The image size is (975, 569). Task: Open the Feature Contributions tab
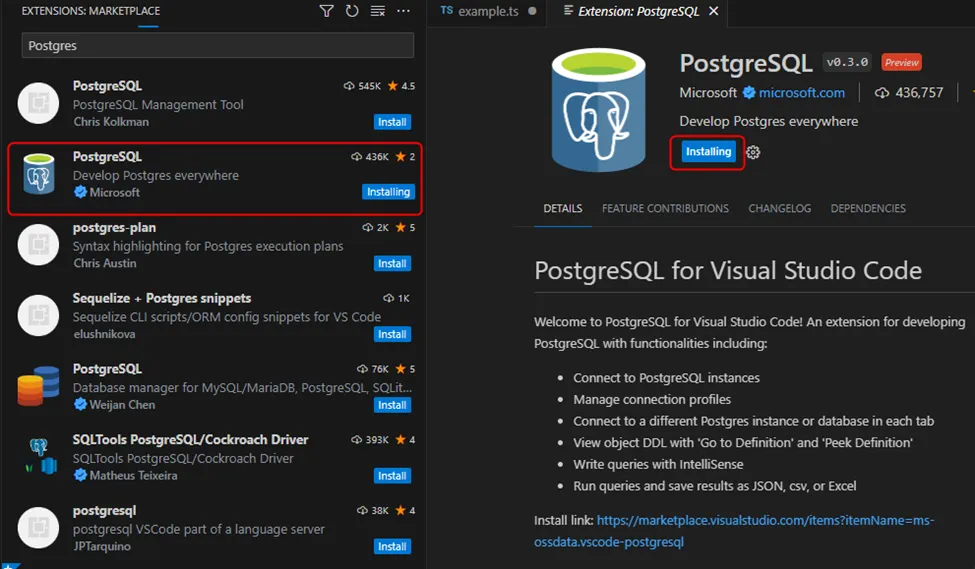[x=665, y=209]
